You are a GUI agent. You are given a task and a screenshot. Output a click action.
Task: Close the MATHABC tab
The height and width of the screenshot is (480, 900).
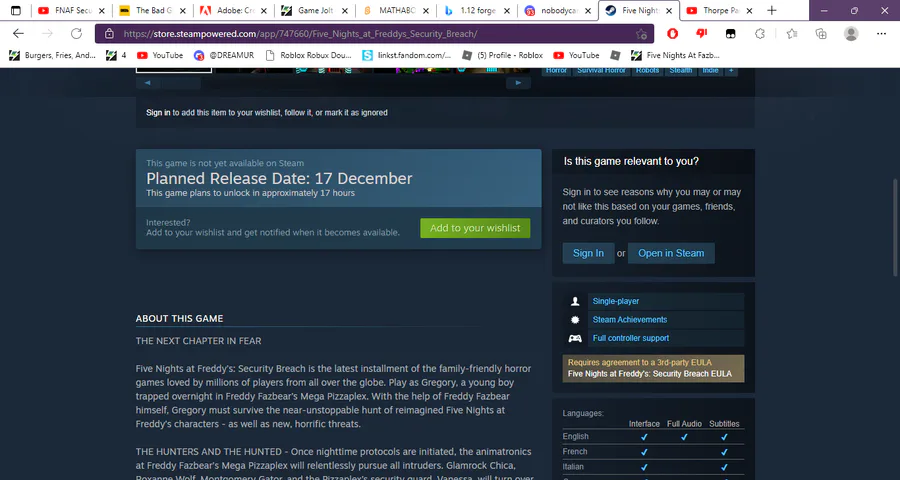click(x=426, y=11)
